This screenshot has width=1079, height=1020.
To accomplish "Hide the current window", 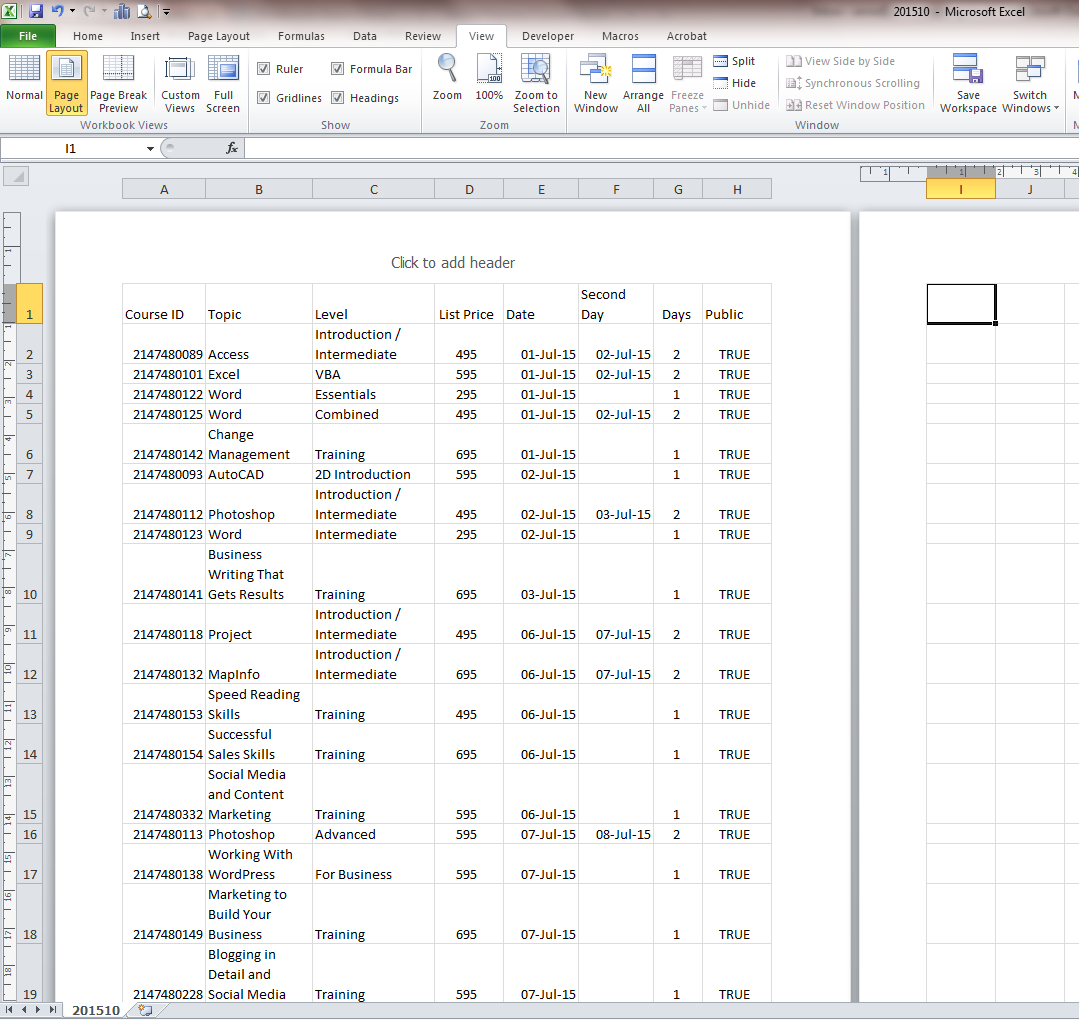I will click(x=734, y=83).
